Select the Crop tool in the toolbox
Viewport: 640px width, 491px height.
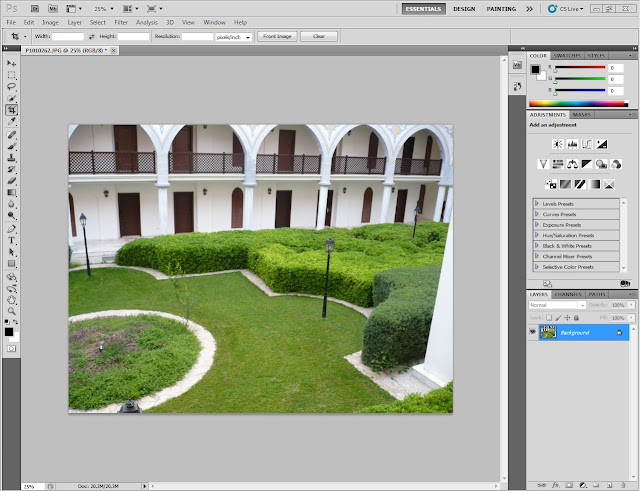(11, 110)
